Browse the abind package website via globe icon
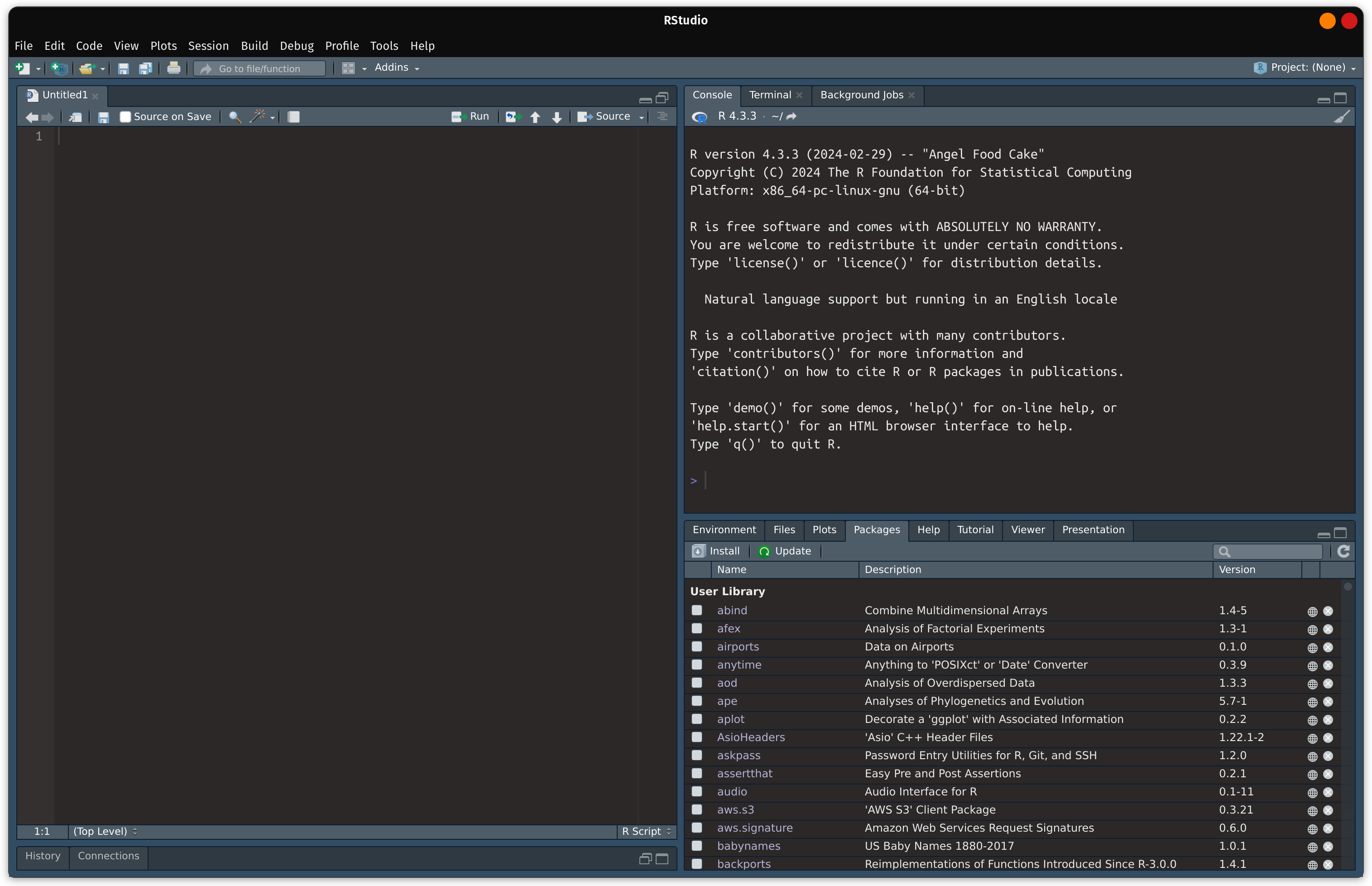Image resolution: width=1372 pixels, height=886 pixels. 1312,611
